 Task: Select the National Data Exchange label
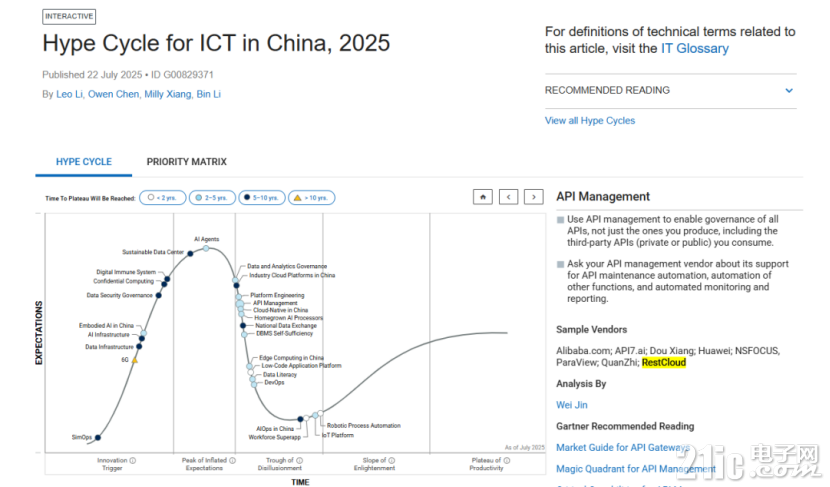[x=286, y=326]
